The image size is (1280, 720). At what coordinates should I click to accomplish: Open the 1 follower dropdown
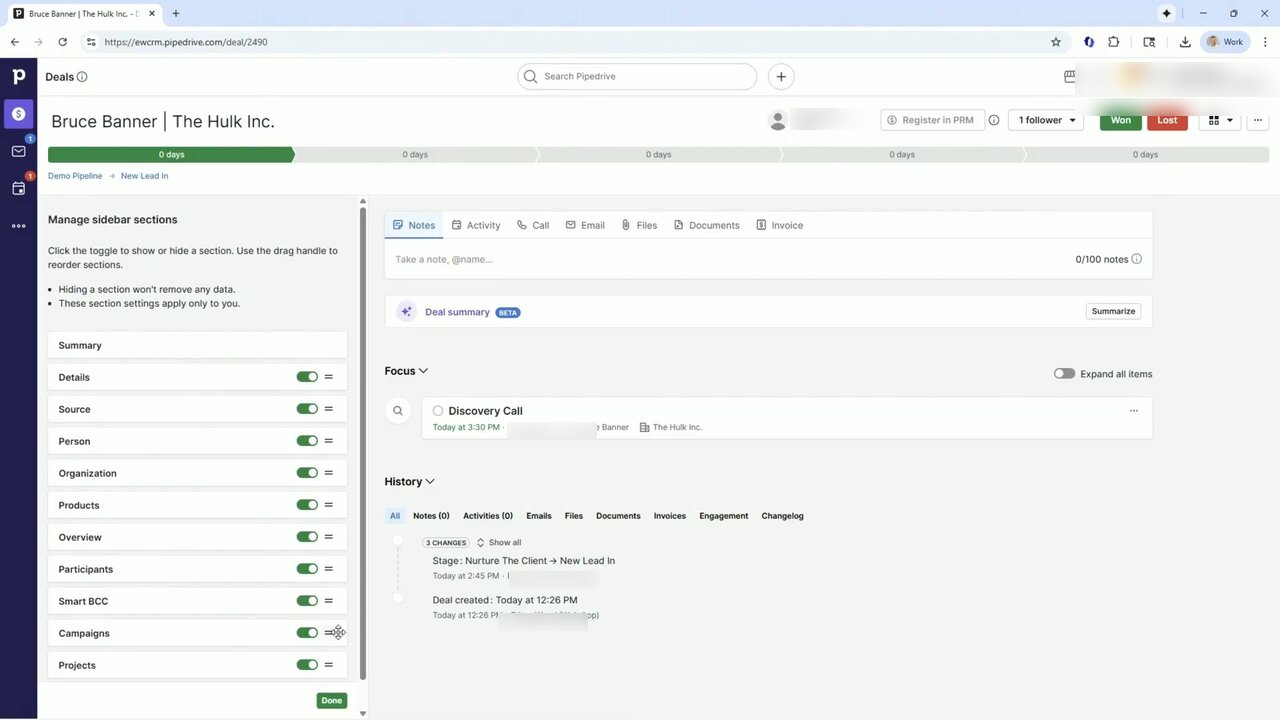(x=1047, y=120)
